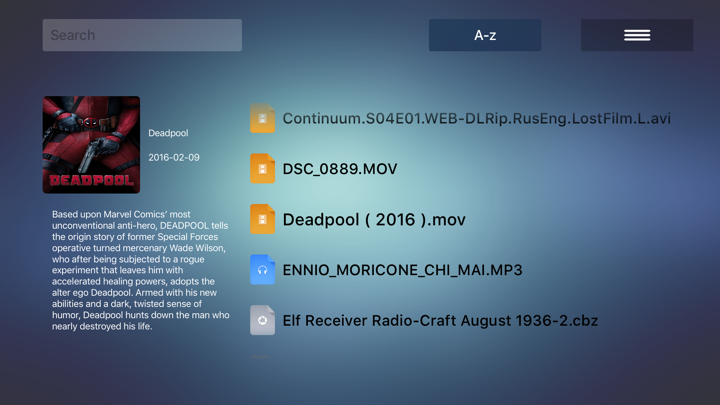This screenshot has width=720, height=405.
Task: Click the DSC_0889.MOV video file icon
Action: point(262,169)
